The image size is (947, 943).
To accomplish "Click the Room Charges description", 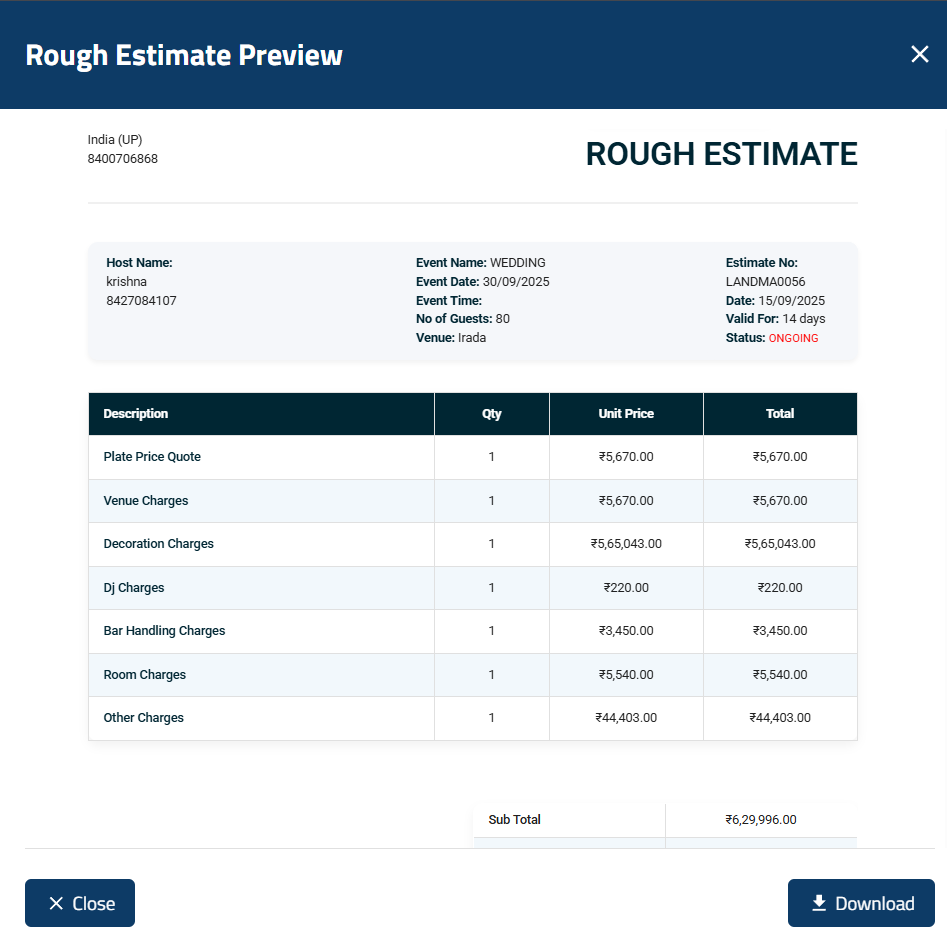I will pyautogui.click(x=144, y=674).
